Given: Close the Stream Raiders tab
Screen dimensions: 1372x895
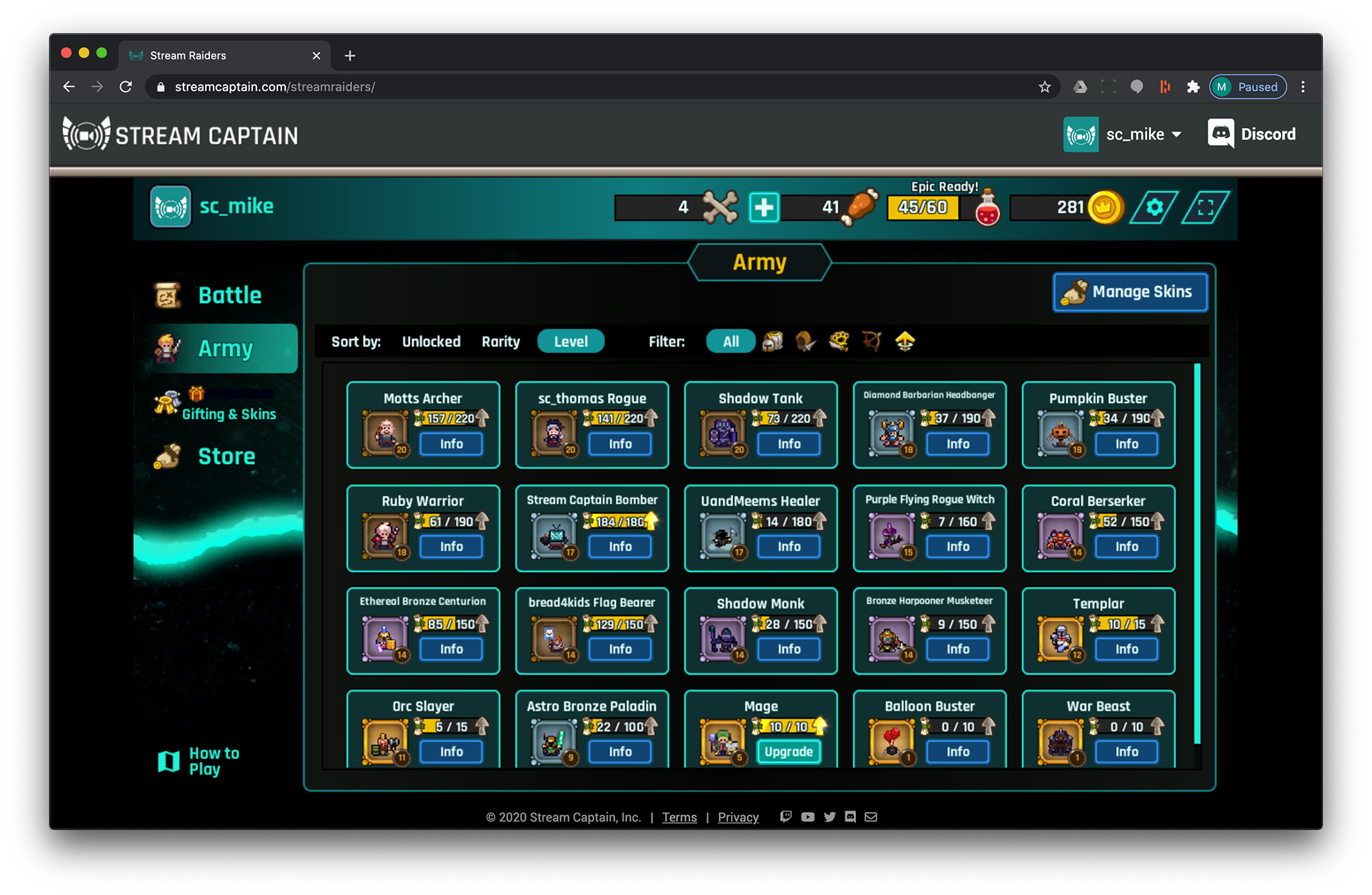Looking at the screenshot, I should click(317, 56).
